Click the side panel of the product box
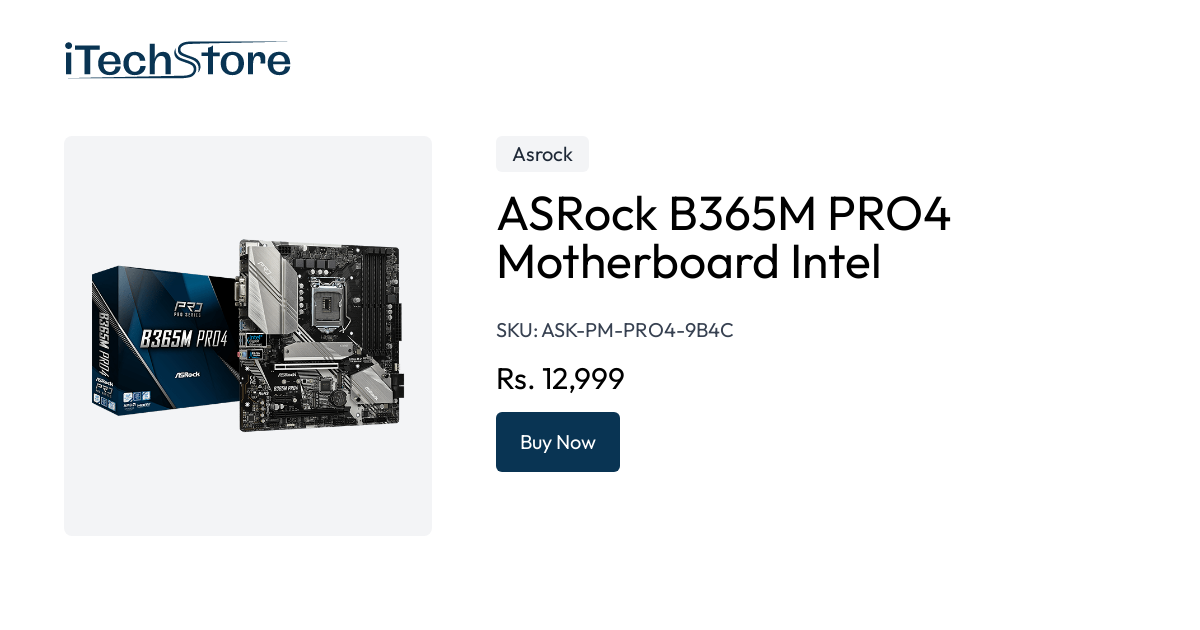Viewport: 1200px width, 630px height. pos(104,340)
